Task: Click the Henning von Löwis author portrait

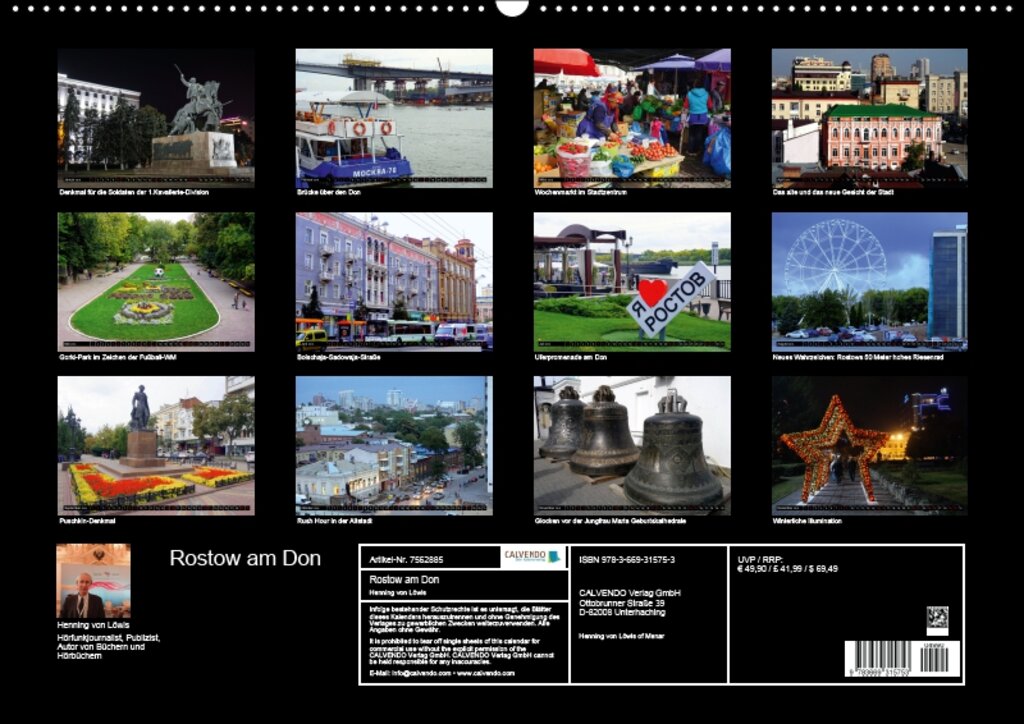Action: pyautogui.click(x=93, y=581)
